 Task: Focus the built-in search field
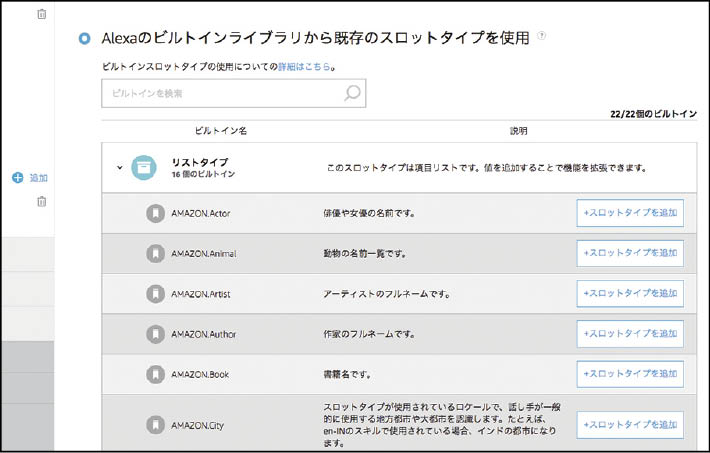(x=234, y=93)
